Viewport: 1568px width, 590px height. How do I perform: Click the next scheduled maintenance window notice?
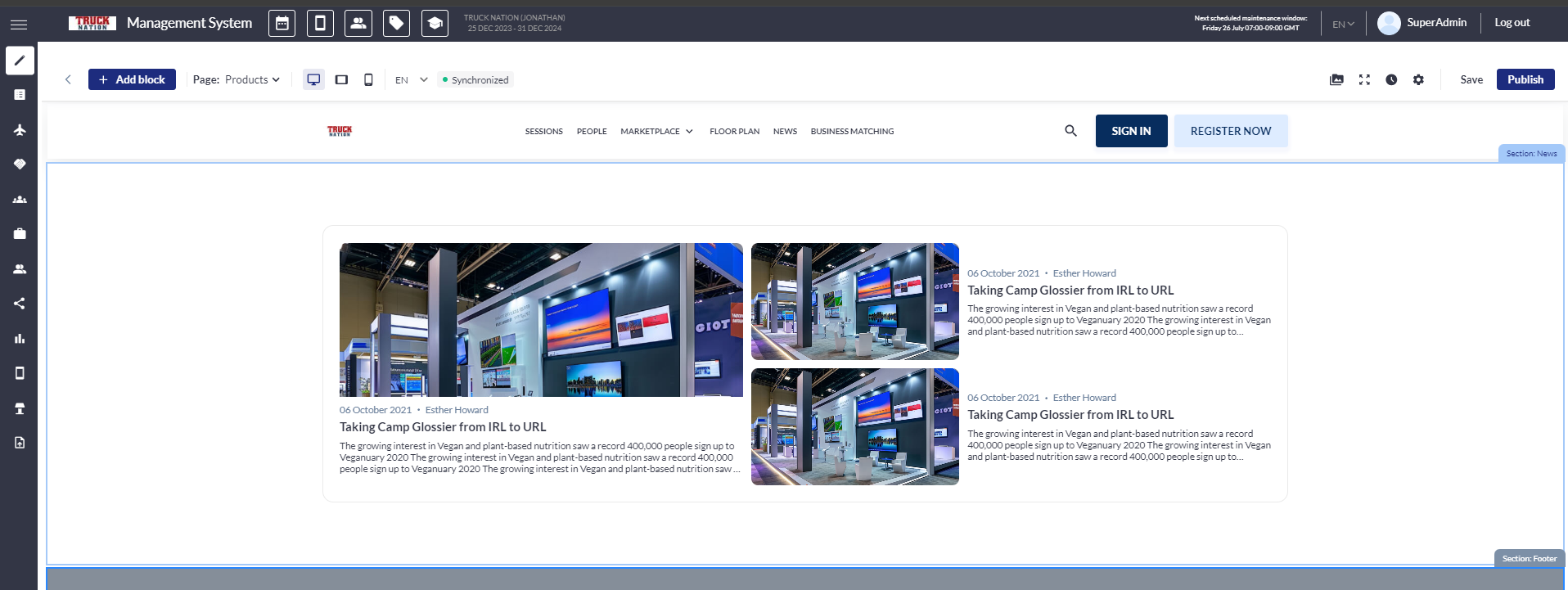(1250, 23)
